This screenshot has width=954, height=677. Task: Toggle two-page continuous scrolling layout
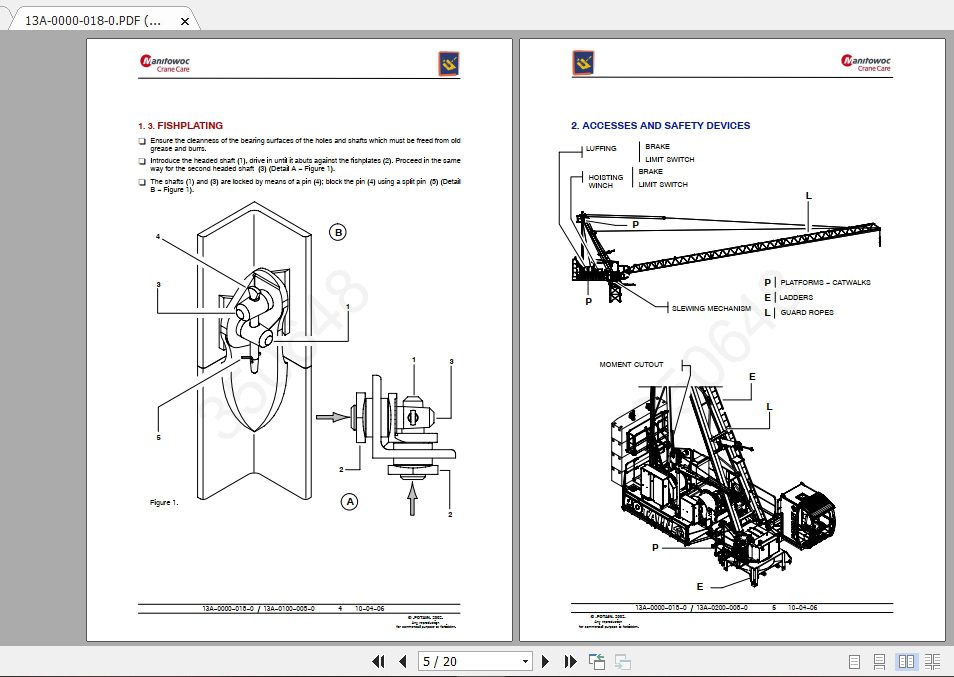(932, 661)
